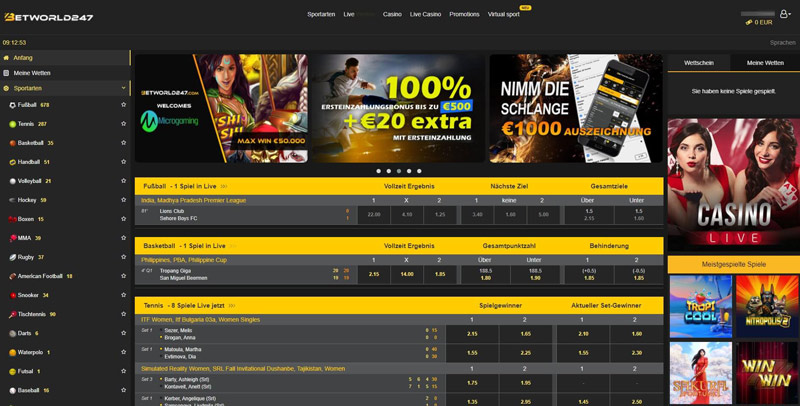Open Live Casino in top navigation

pos(426,14)
